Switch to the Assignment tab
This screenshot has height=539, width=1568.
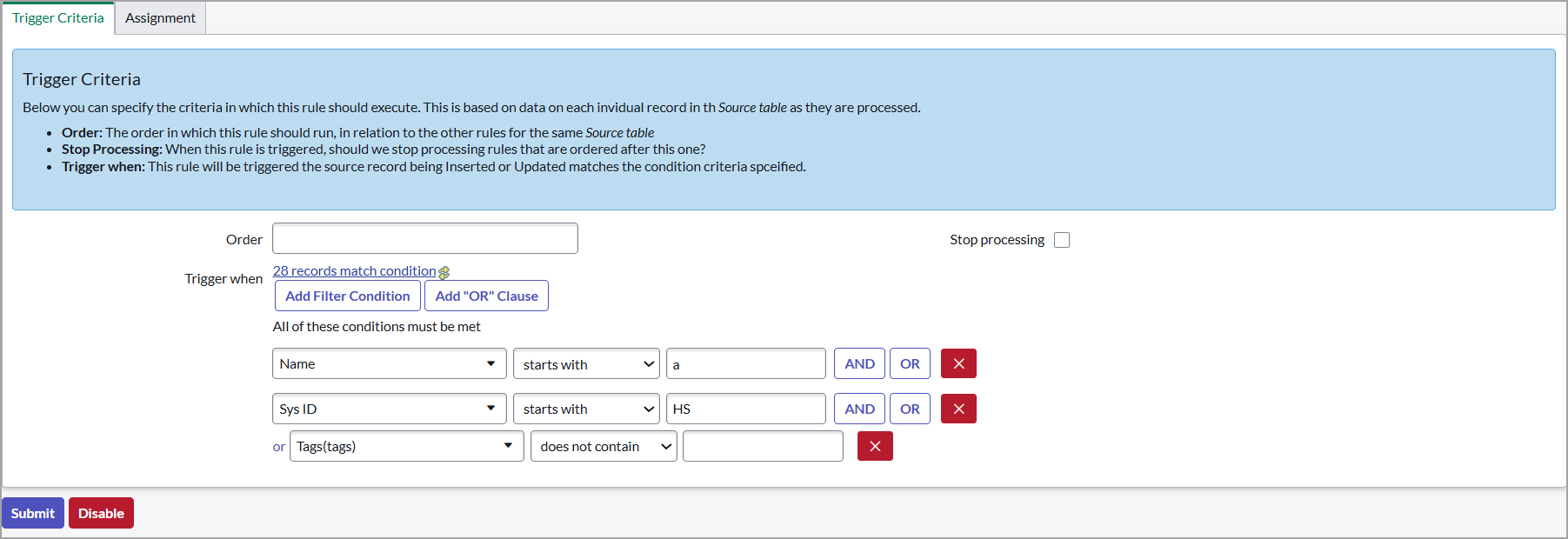click(x=160, y=17)
